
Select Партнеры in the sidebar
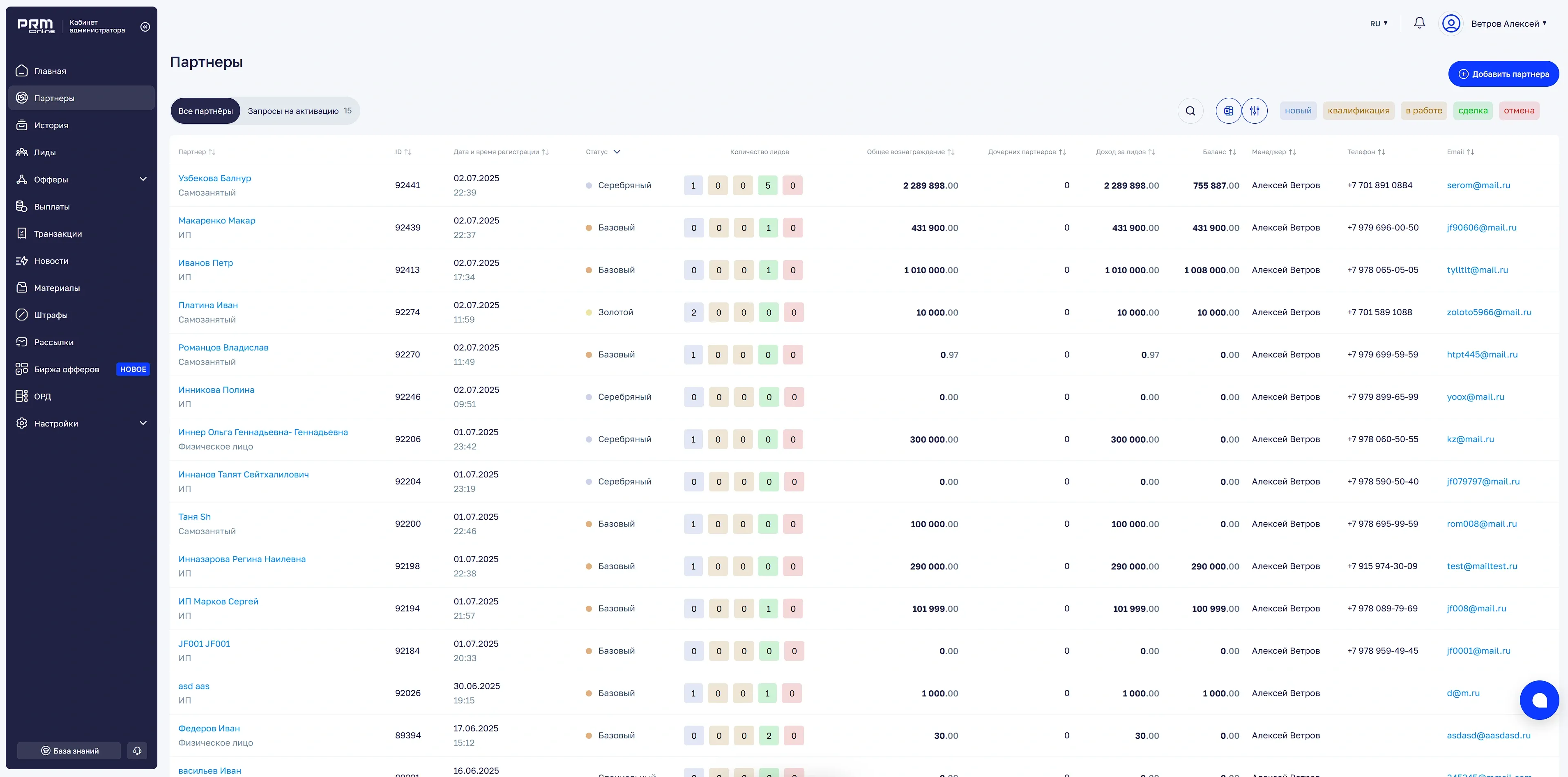tap(81, 98)
